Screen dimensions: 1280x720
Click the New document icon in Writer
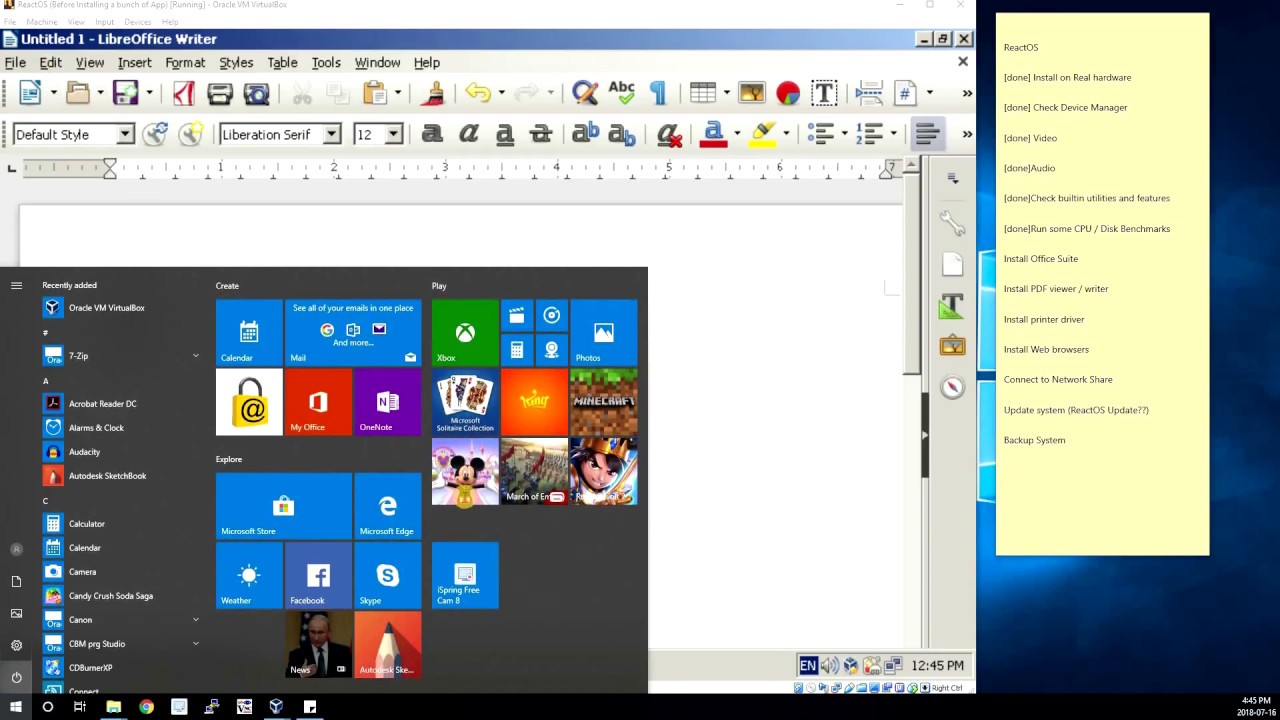click(30, 93)
